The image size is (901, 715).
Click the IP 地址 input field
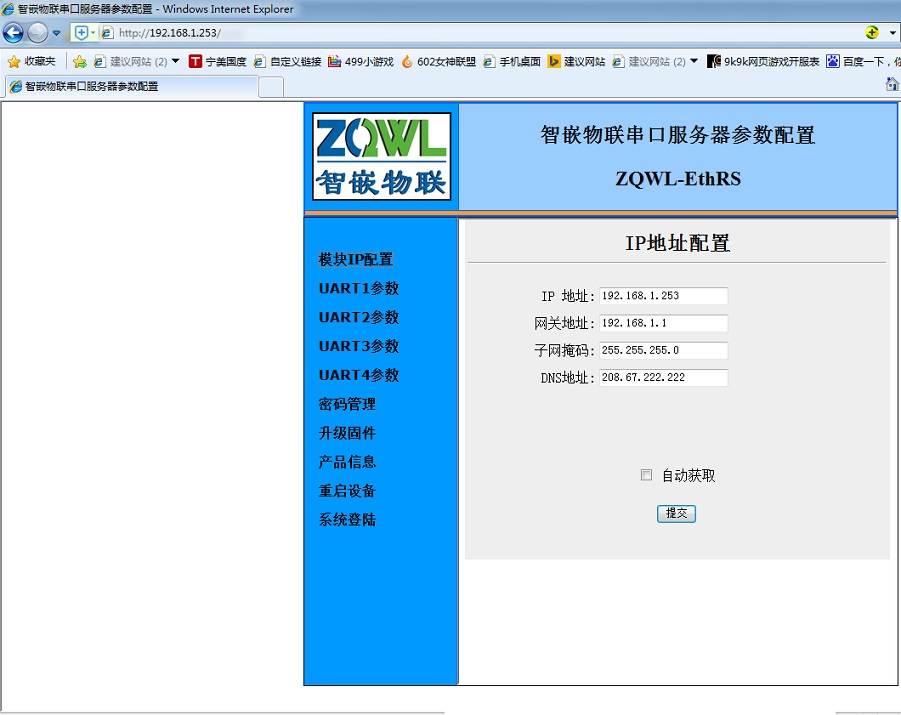tap(663, 296)
